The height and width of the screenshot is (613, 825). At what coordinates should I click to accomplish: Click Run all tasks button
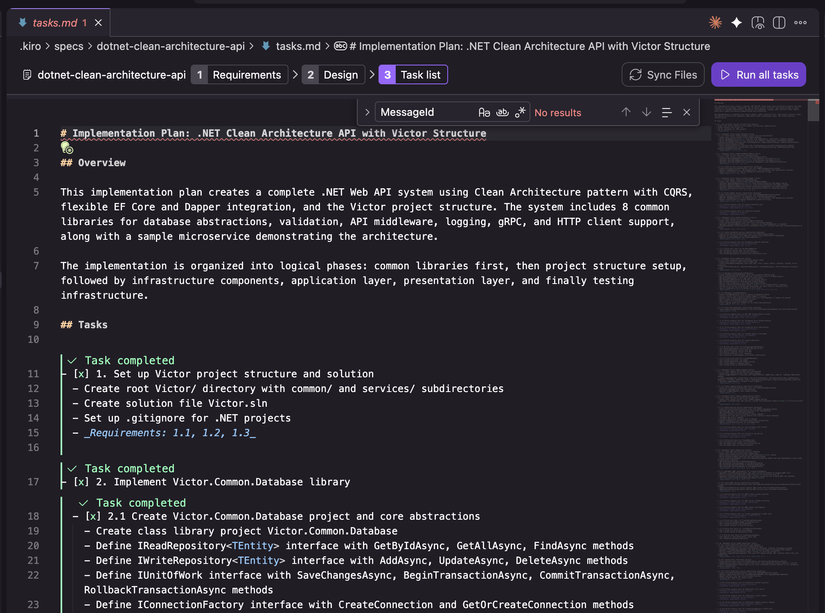pyautogui.click(x=759, y=75)
